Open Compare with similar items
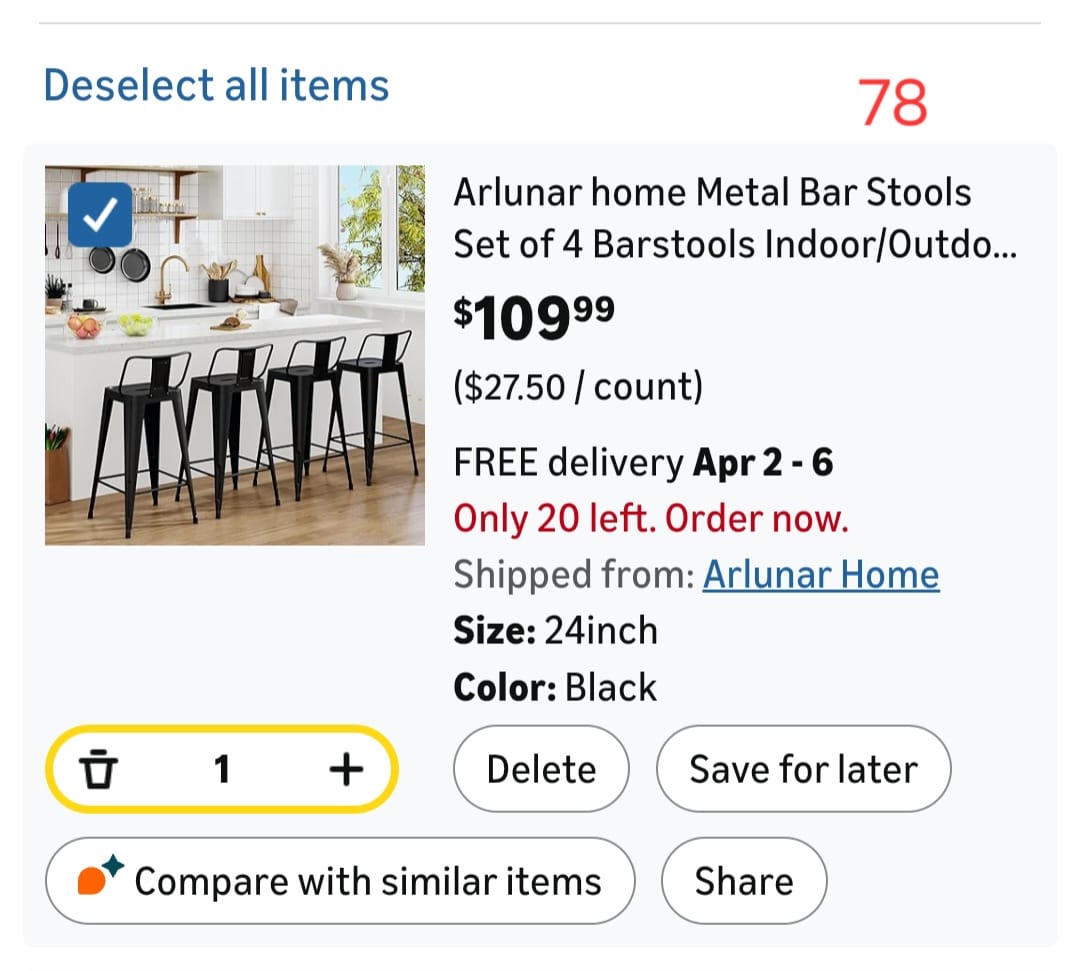The width and height of the screenshot is (1080, 971). [x=340, y=881]
